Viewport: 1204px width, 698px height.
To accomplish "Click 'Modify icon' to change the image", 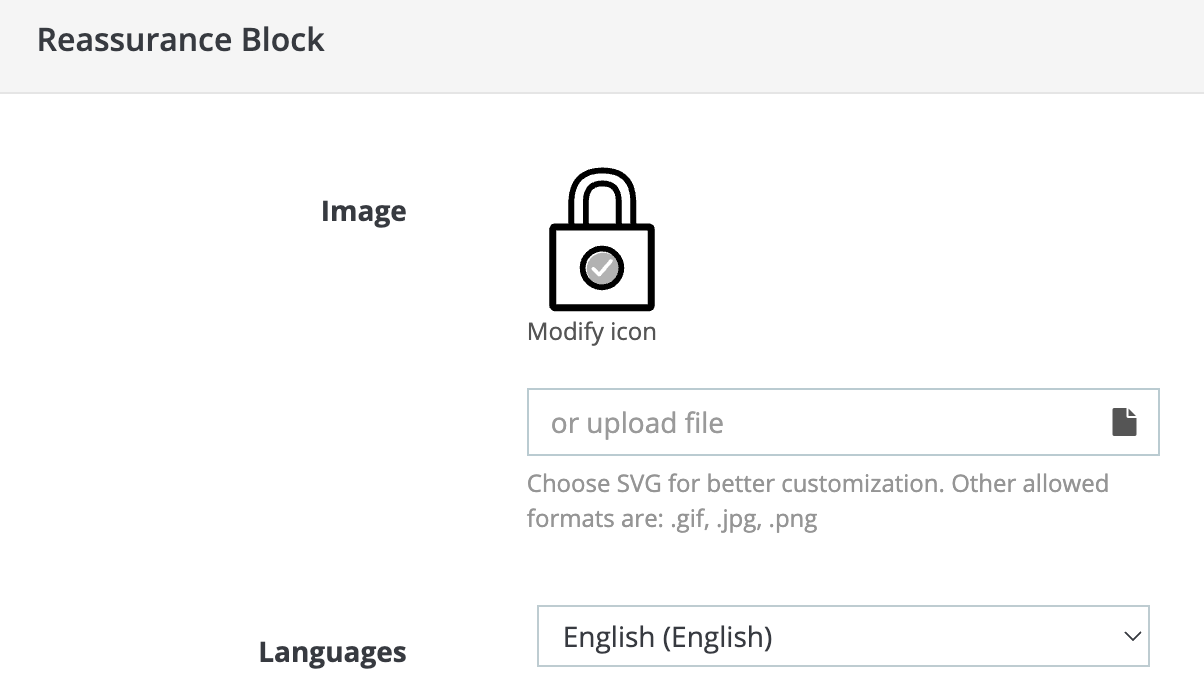I will (591, 331).
